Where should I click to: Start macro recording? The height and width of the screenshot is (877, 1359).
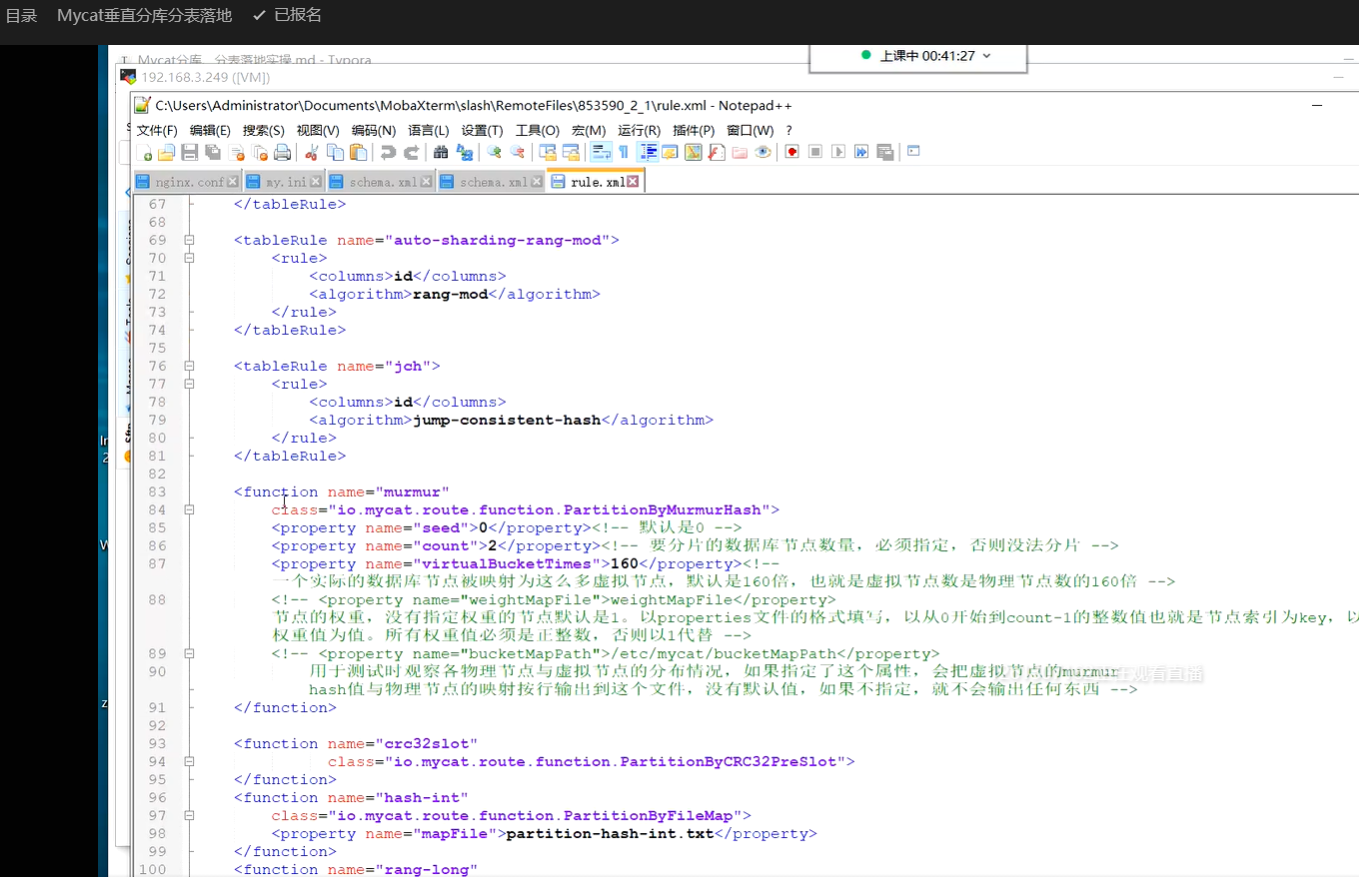coord(789,152)
